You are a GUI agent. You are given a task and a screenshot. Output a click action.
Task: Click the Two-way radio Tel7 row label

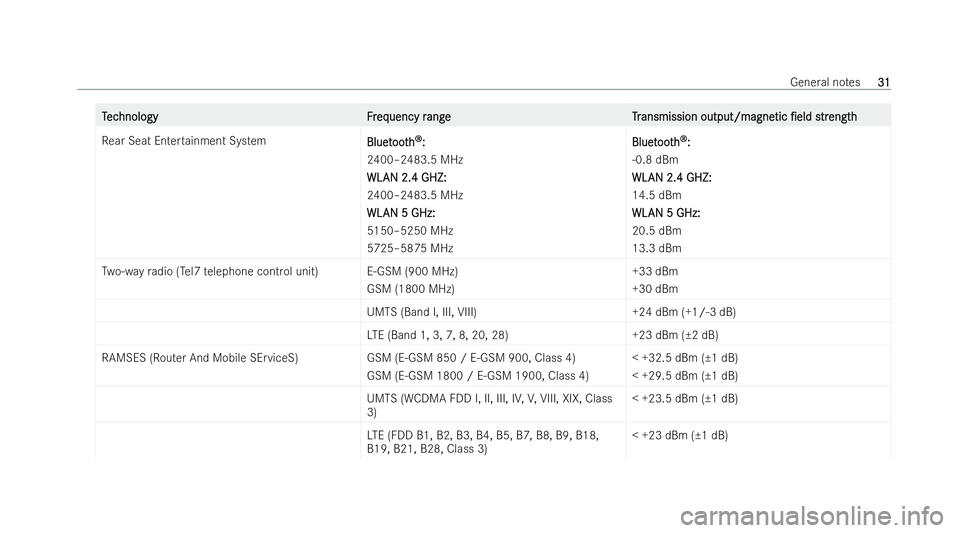click(x=210, y=271)
